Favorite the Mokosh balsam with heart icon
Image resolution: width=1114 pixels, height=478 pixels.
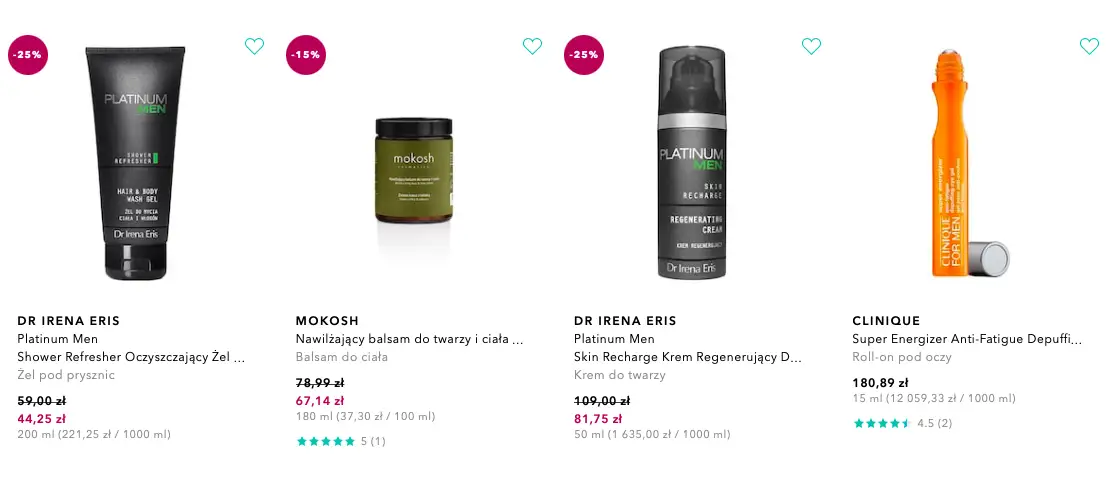[532, 46]
